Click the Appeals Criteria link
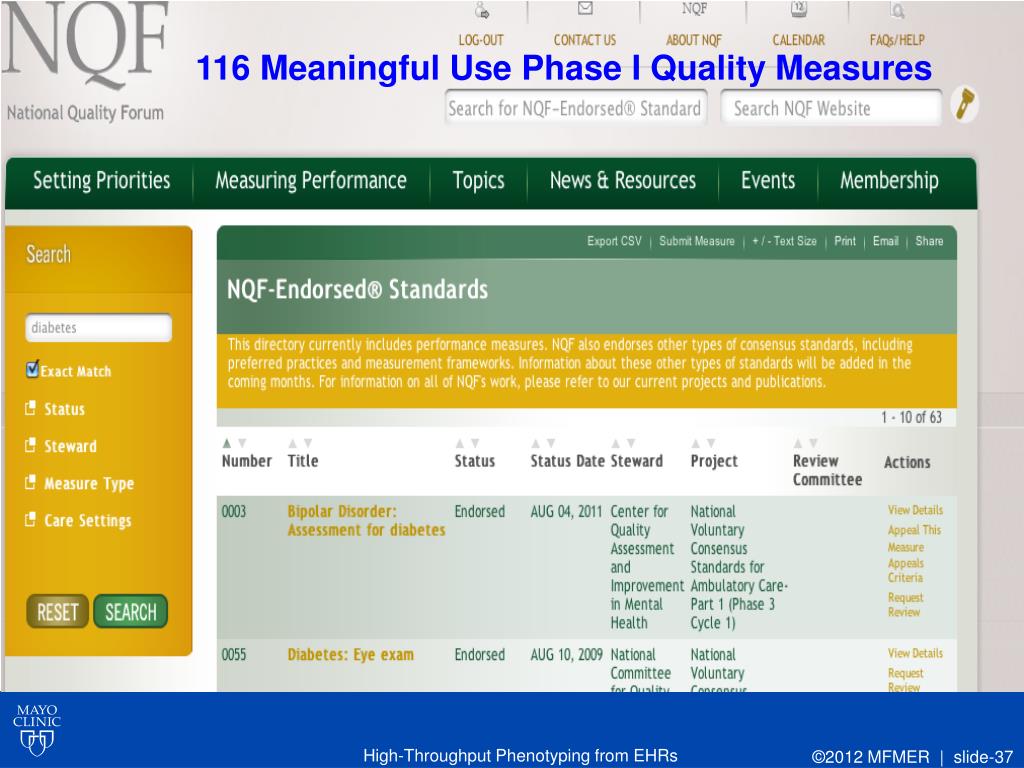This screenshot has width=1024, height=768. [x=906, y=570]
